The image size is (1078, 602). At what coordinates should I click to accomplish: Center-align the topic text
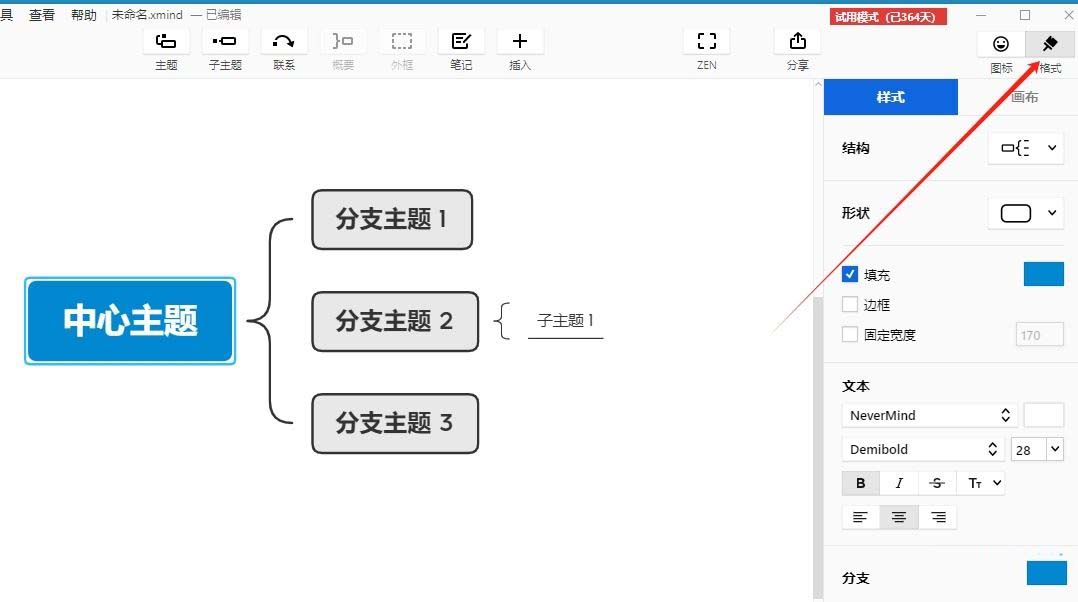click(x=899, y=517)
